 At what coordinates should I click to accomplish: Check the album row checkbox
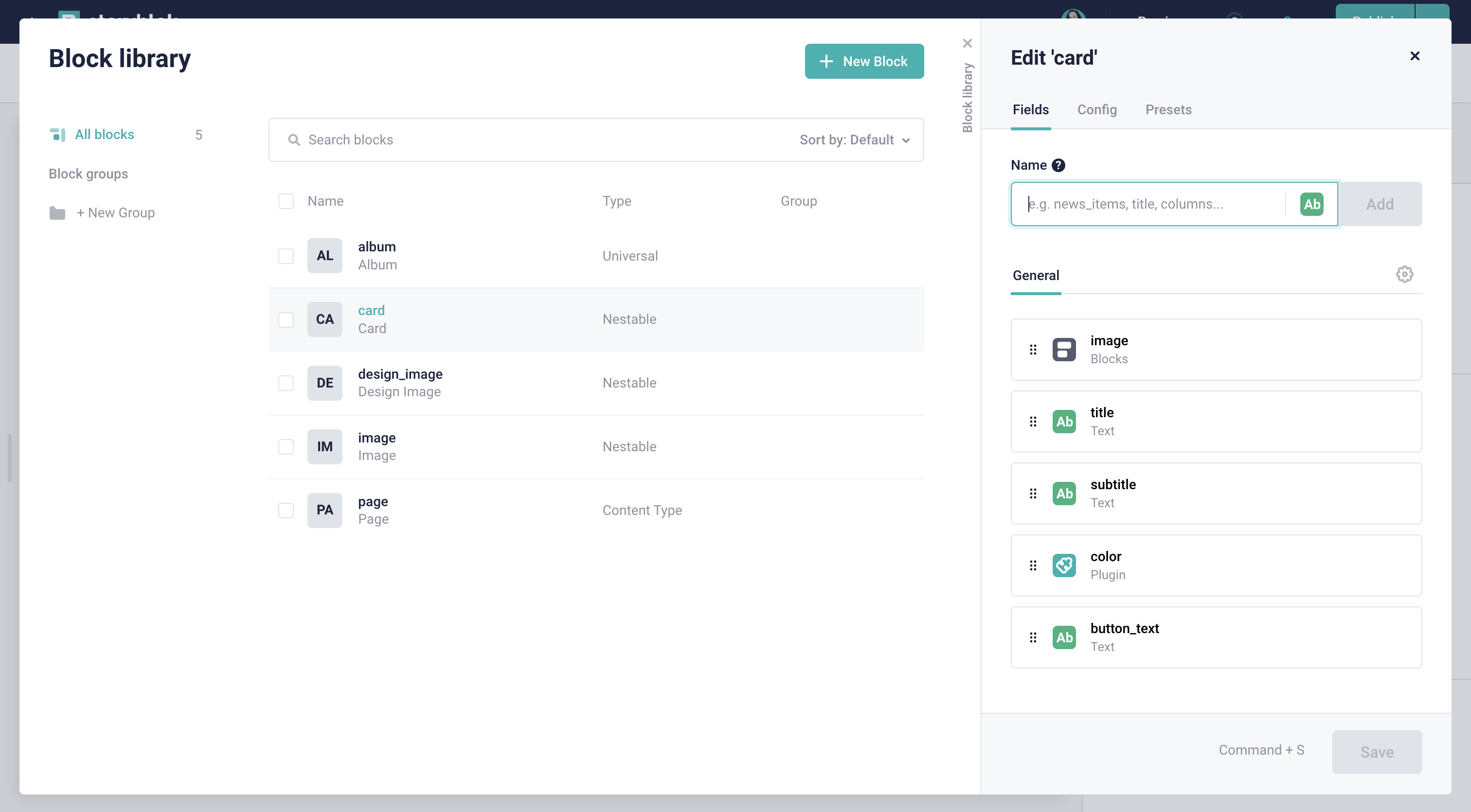click(286, 256)
